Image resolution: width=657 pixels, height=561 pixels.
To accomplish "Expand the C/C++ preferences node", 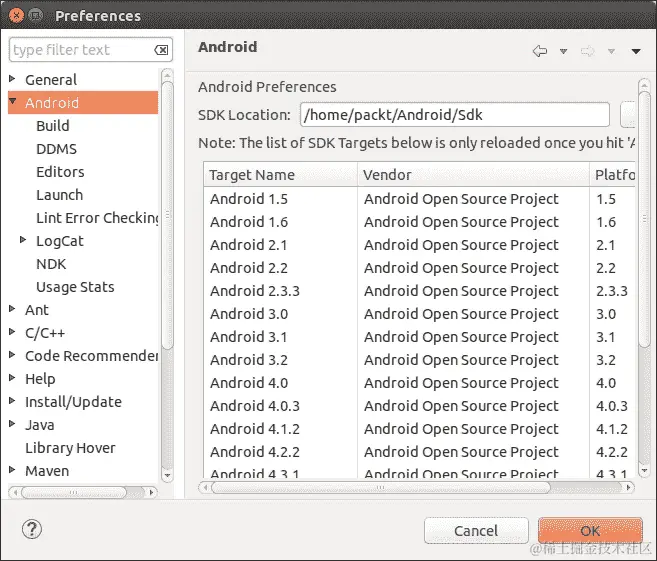I will coord(12,332).
